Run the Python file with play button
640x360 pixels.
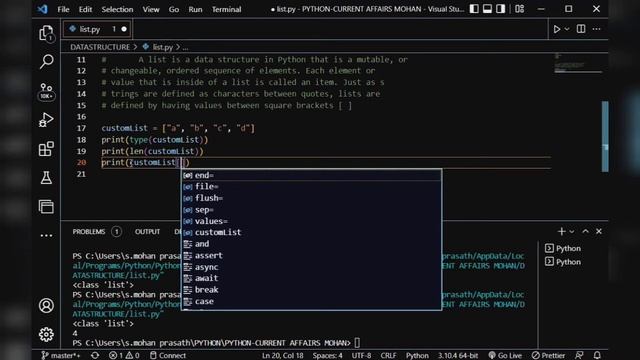point(557,29)
